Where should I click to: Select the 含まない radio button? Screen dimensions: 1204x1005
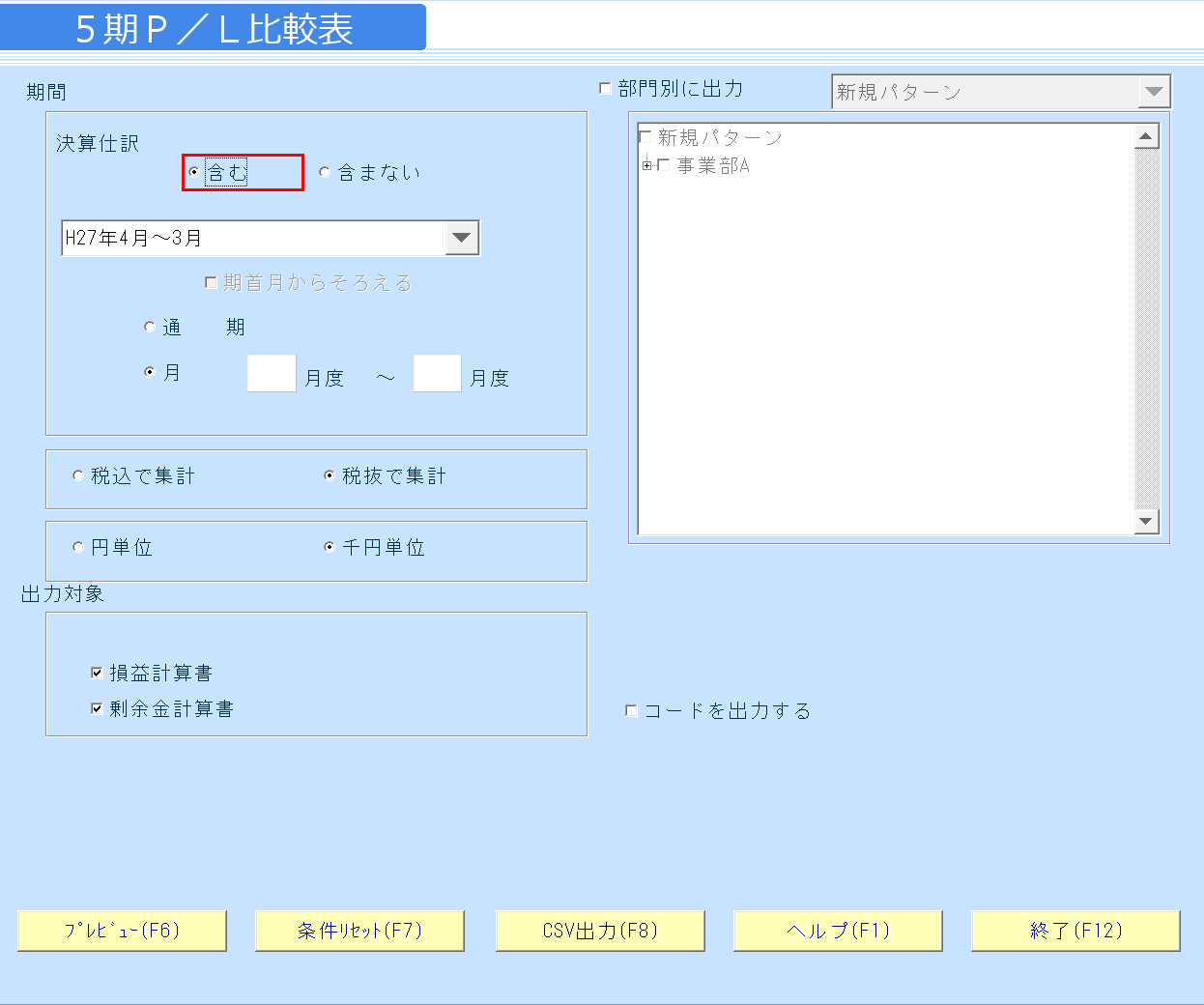pyautogui.click(x=325, y=172)
